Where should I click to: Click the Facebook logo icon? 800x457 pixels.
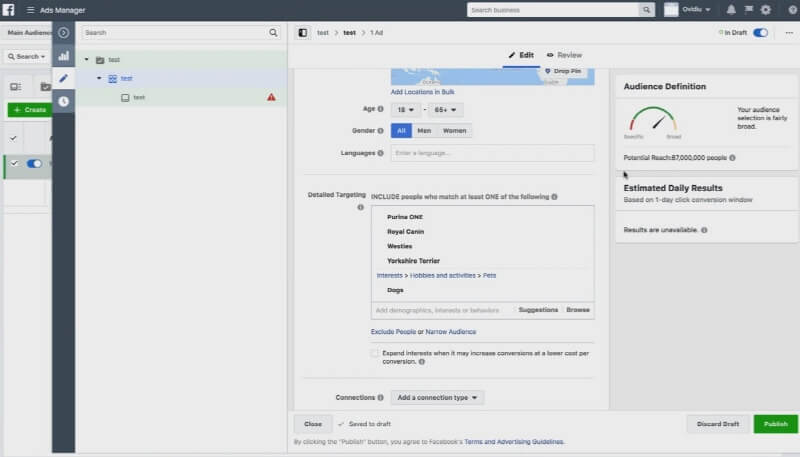point(9,10)
